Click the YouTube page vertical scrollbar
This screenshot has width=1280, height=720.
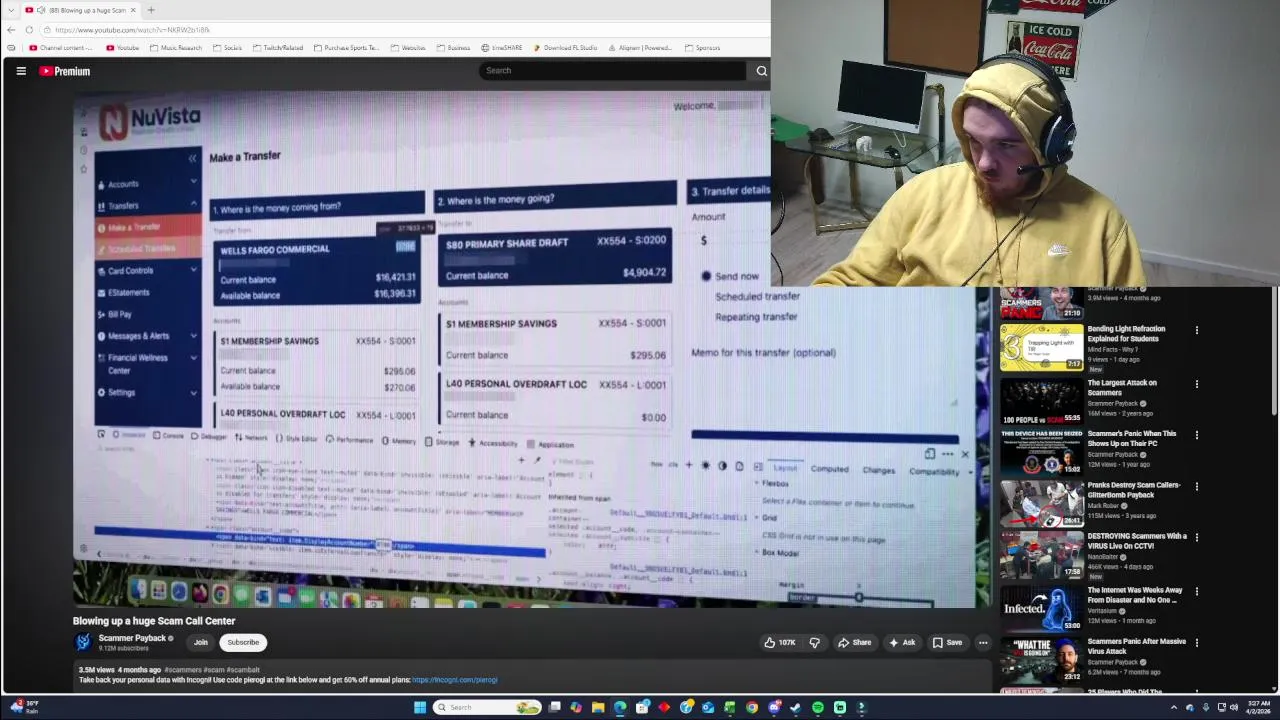[x=1274, y=350]
